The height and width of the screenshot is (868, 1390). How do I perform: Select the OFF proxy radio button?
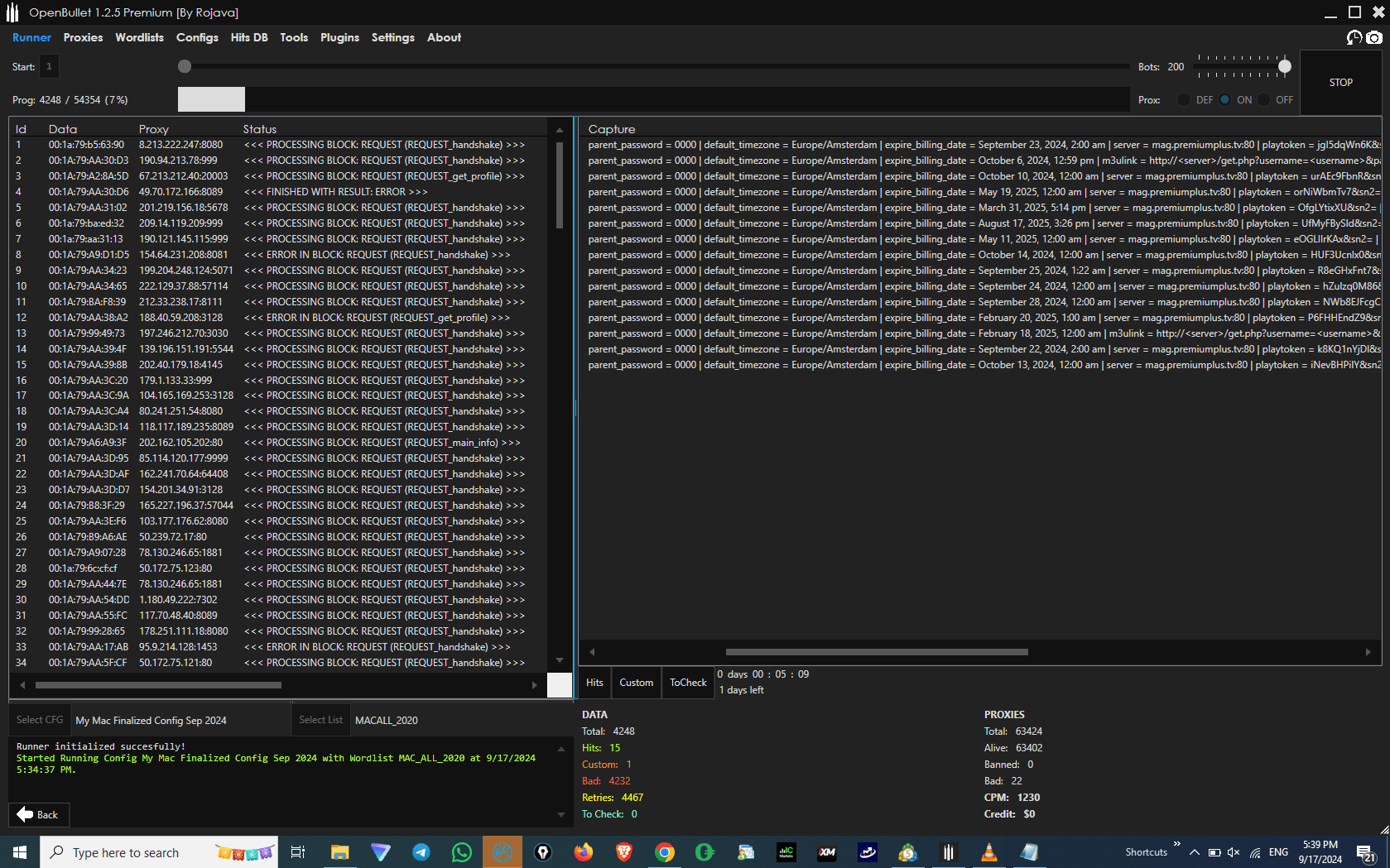point(1263,99)
